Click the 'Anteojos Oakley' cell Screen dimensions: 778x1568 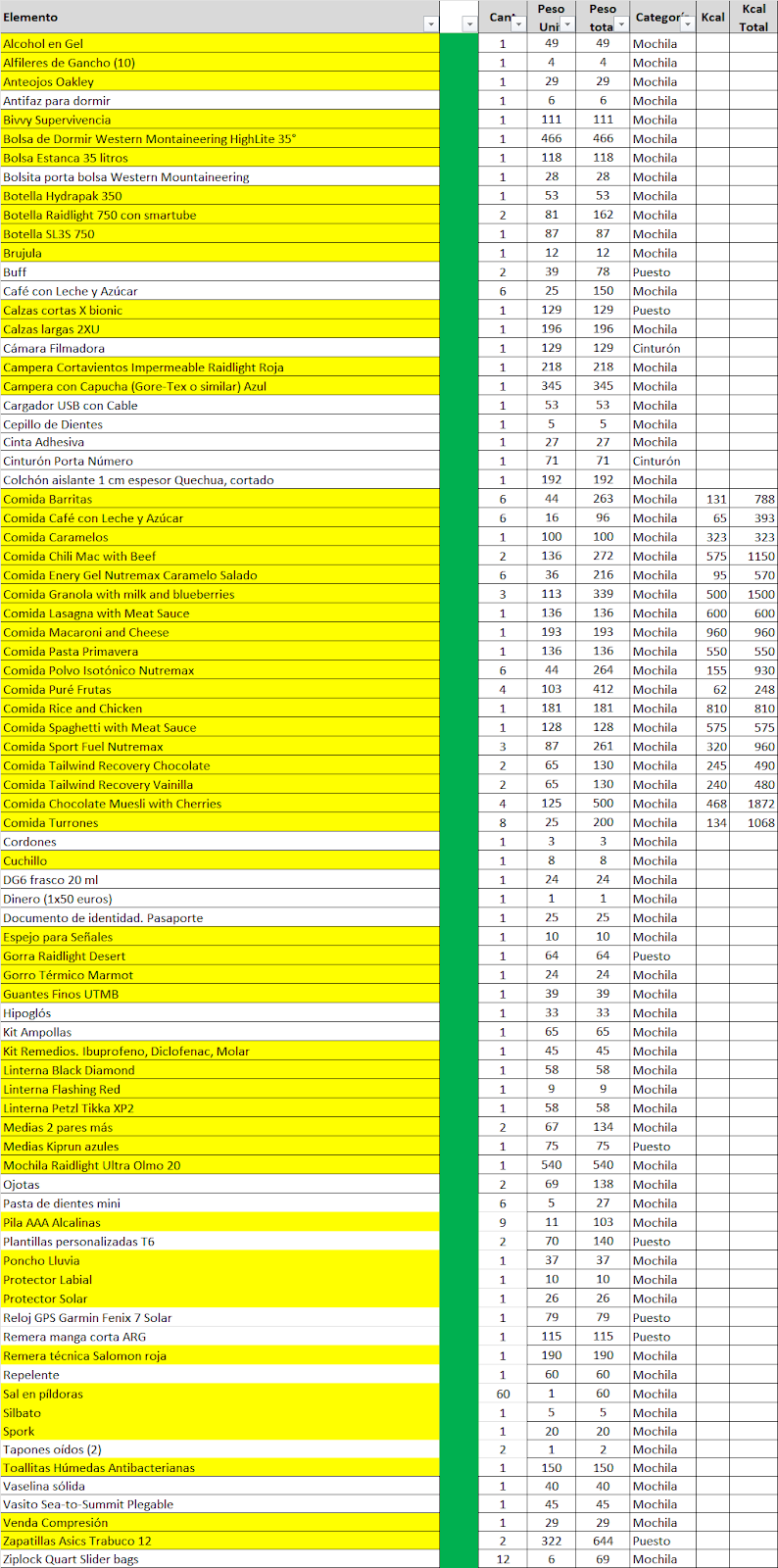(219, 81)
